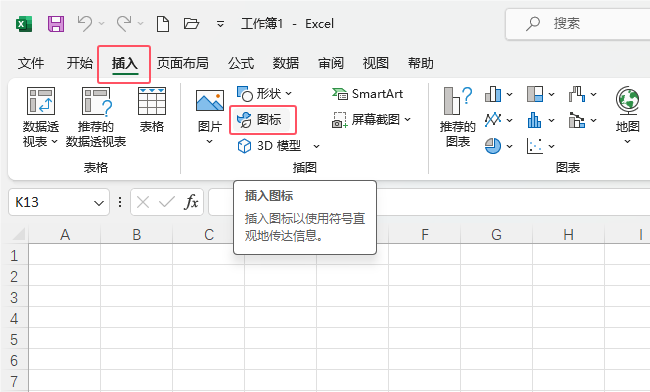This screenshot has width=650, height=392.
Task: Expand the column chart dropdown arrow
Action: pyautogui.click(x=509, y=94)
